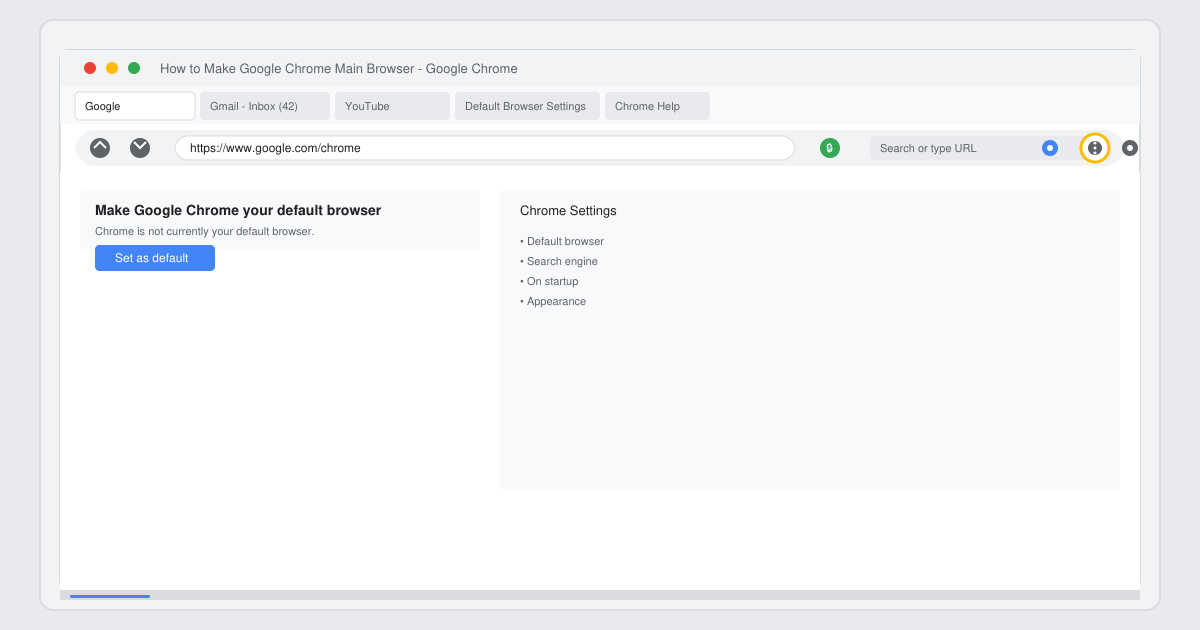The height and width of the screenshot is (630, 1200).
Task: Close the window with the red button
Action: tap(90, 68)
